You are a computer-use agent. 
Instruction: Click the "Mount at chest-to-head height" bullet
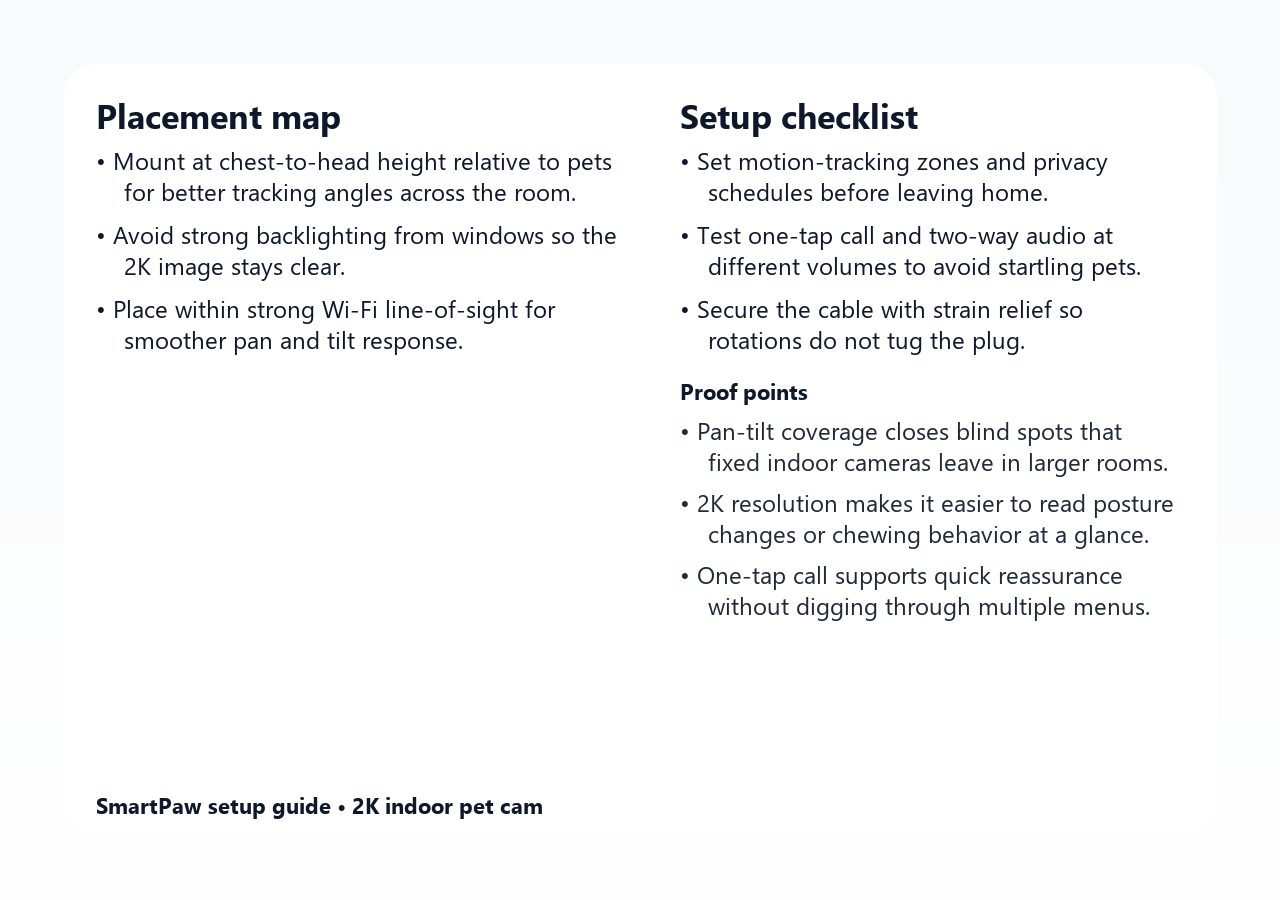362,162
